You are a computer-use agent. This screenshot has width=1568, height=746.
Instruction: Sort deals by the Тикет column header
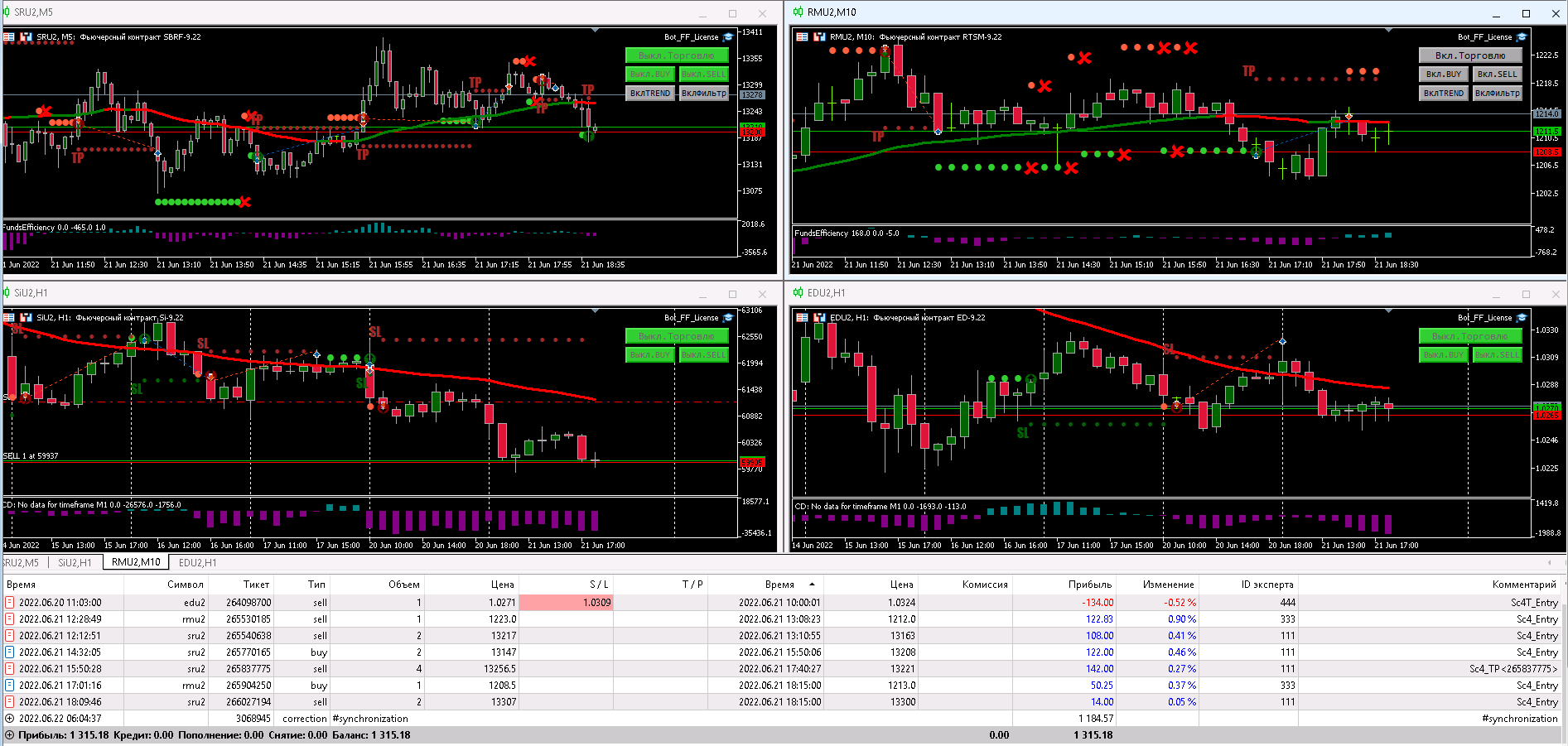240,585
